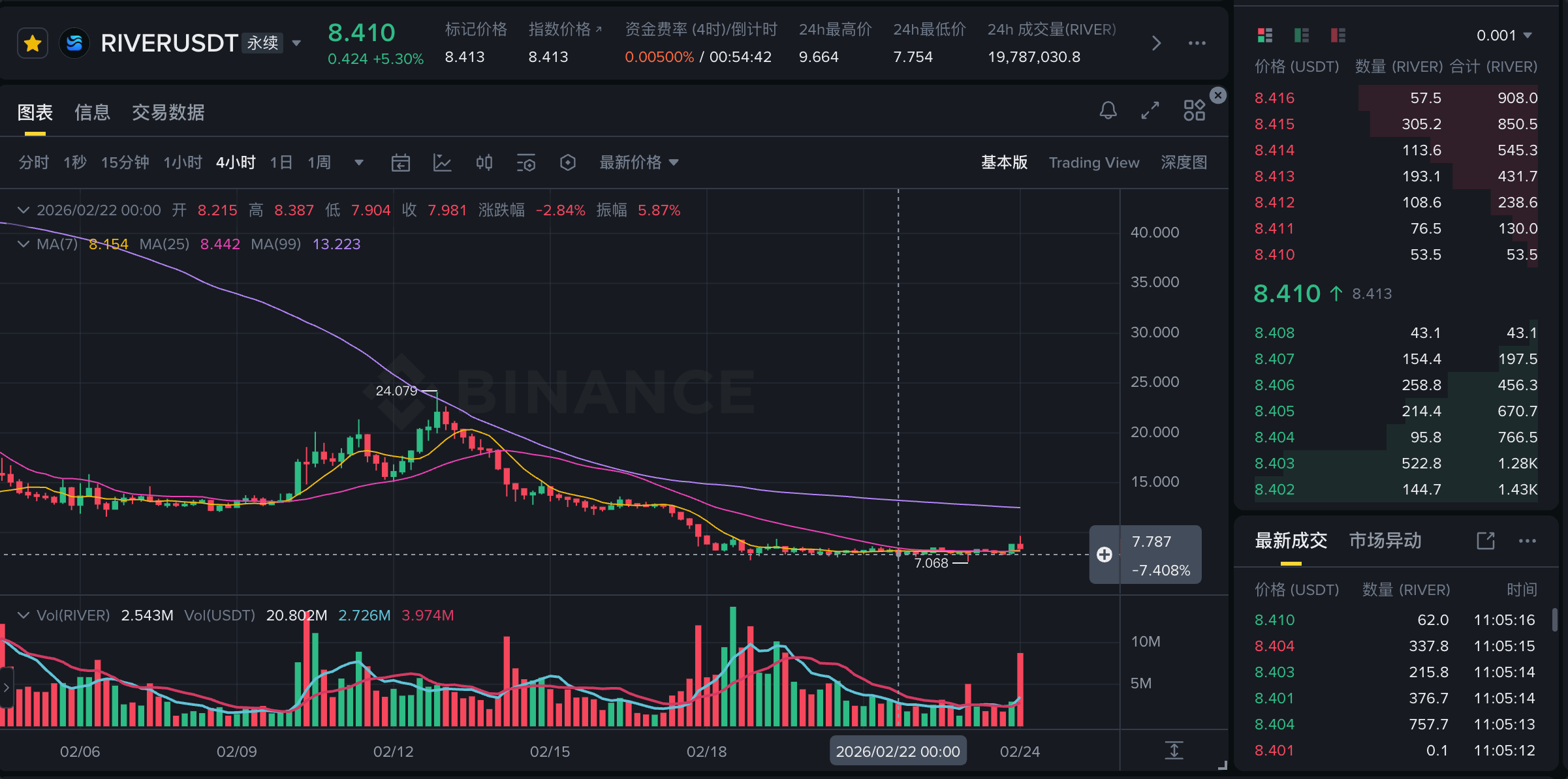Image resolution: width=1568 pixels, height=779 pixels.
Task: Click the hexagon chart settings icon
Action: [x=567, y=162]
